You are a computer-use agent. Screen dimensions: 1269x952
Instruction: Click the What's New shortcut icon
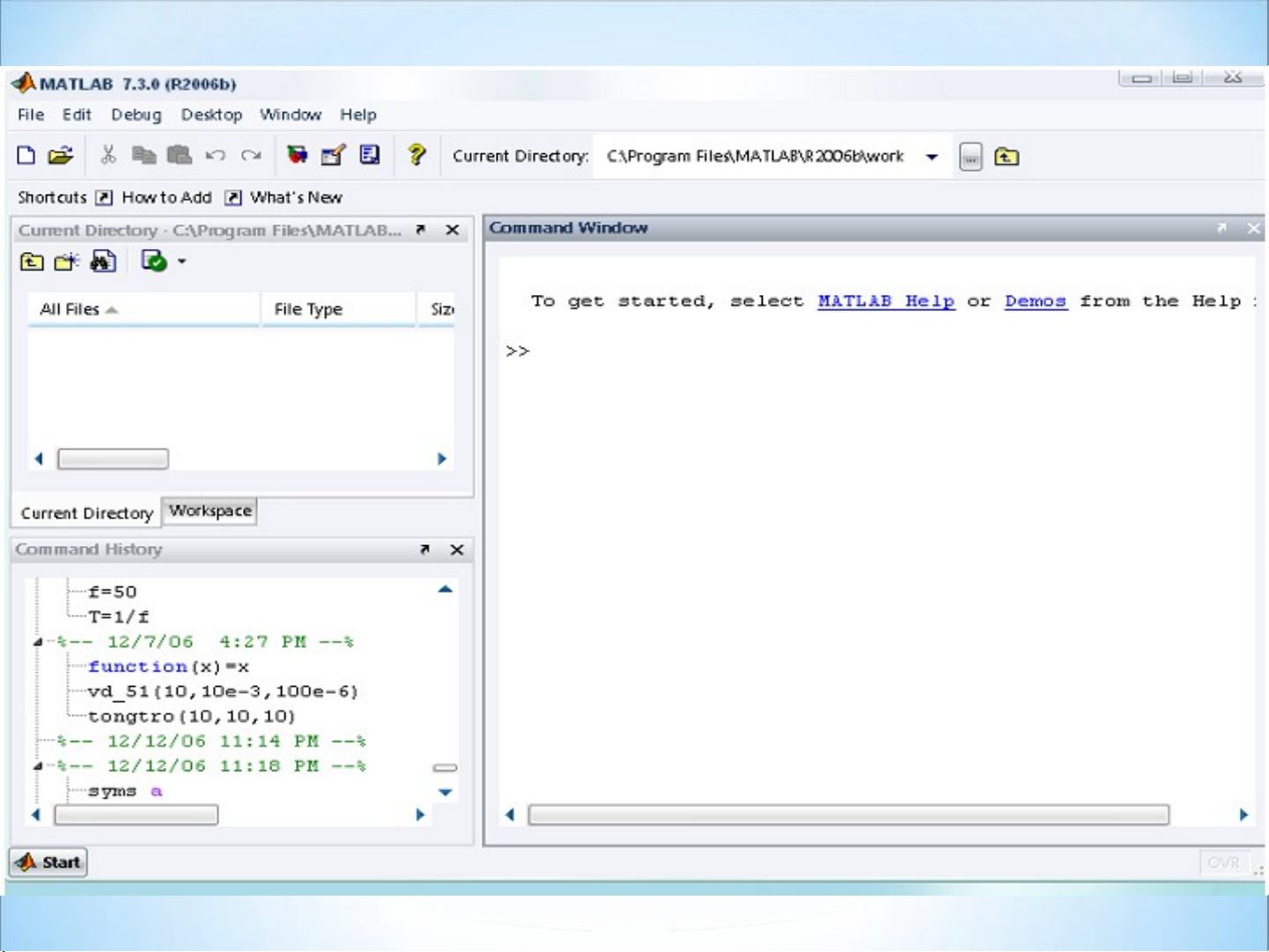(x=232, y=197)
